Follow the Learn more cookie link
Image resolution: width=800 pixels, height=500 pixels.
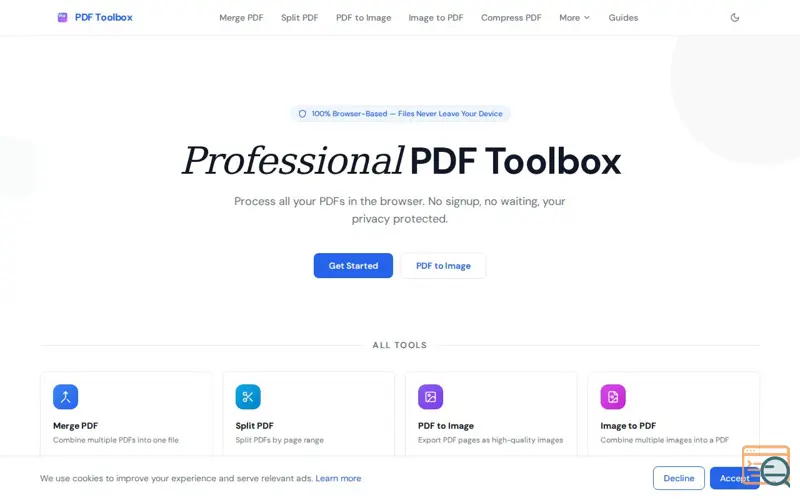338,478
